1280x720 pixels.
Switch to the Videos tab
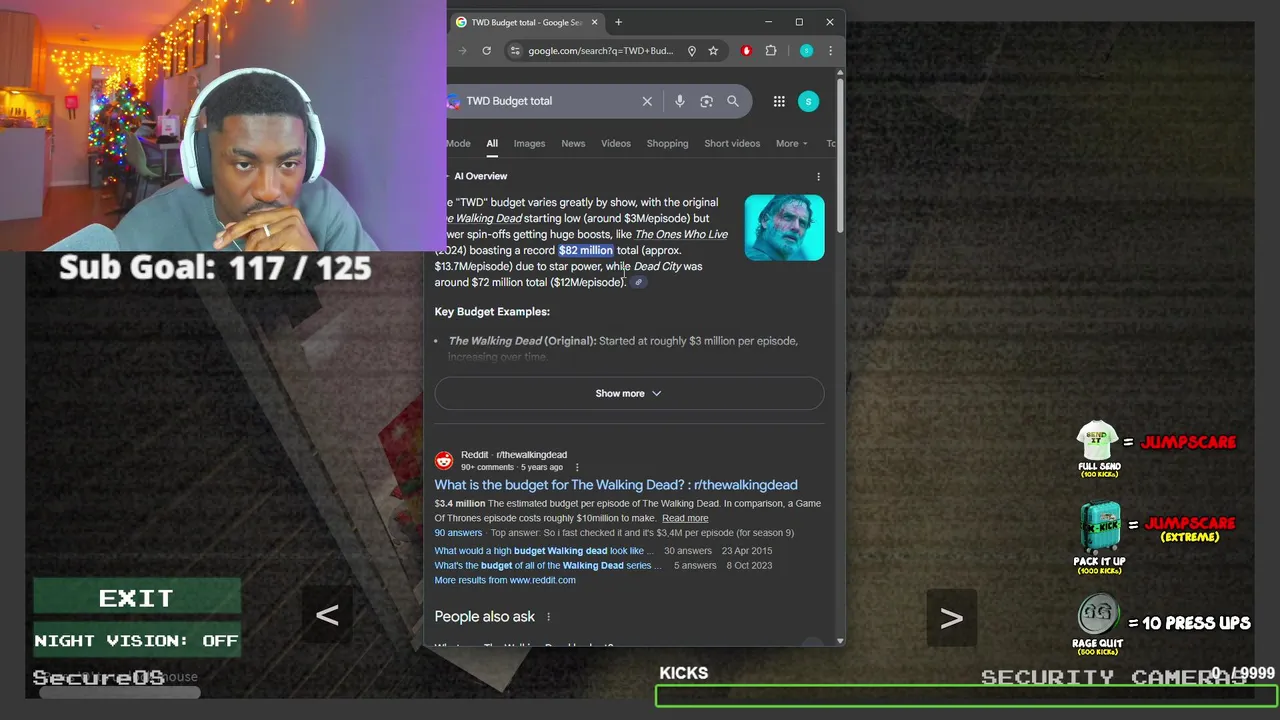pos(616,143)
